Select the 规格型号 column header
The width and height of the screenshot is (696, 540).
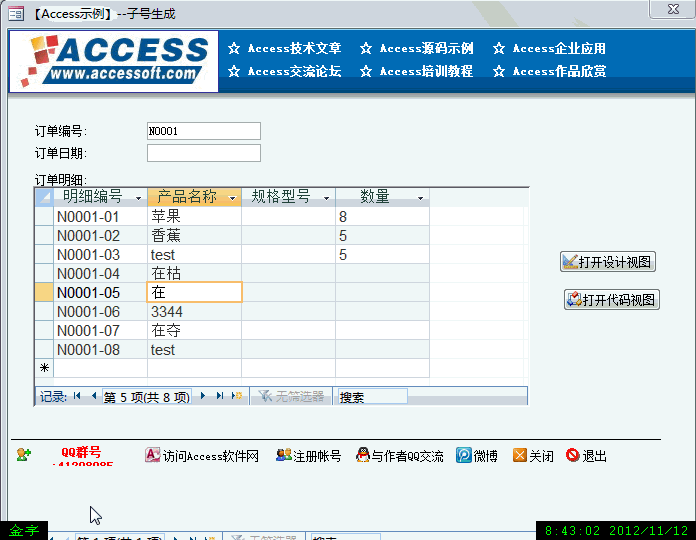(289, 197)
